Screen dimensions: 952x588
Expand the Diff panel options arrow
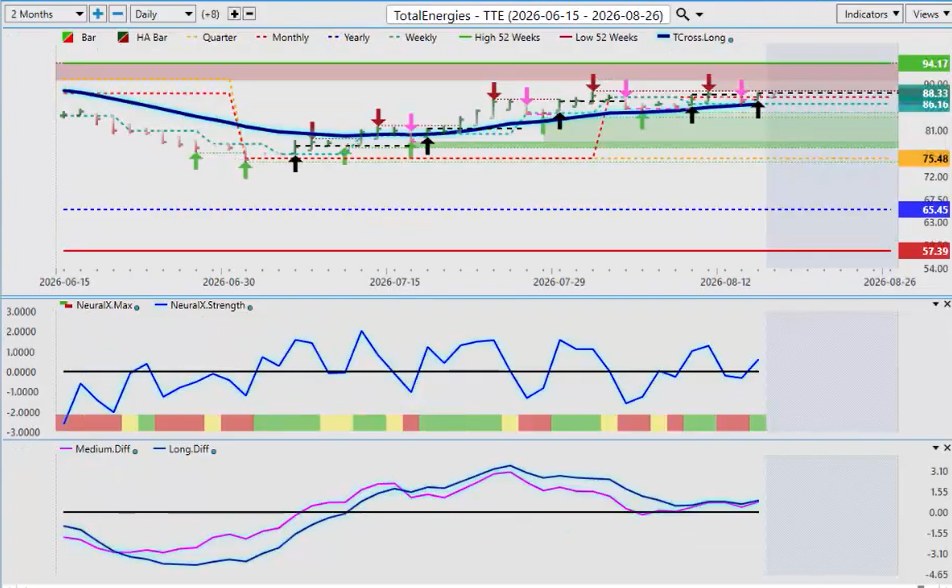[x=936, y=448]
